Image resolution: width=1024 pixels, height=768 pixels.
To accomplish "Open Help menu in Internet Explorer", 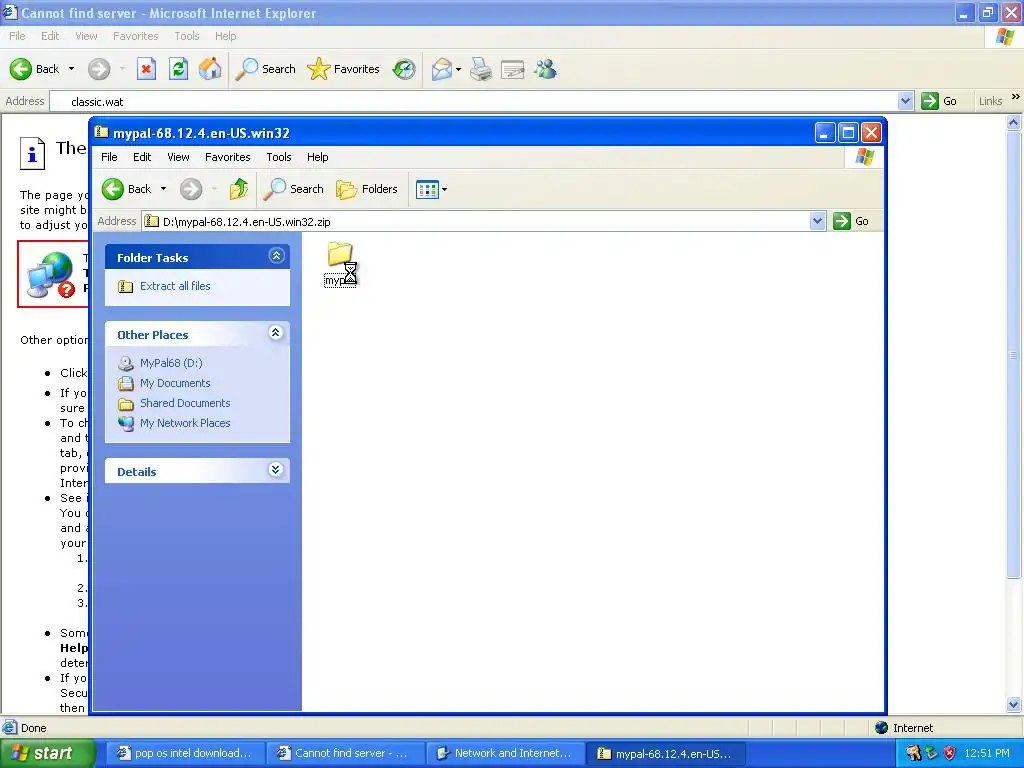I will (x=225, y=36).
